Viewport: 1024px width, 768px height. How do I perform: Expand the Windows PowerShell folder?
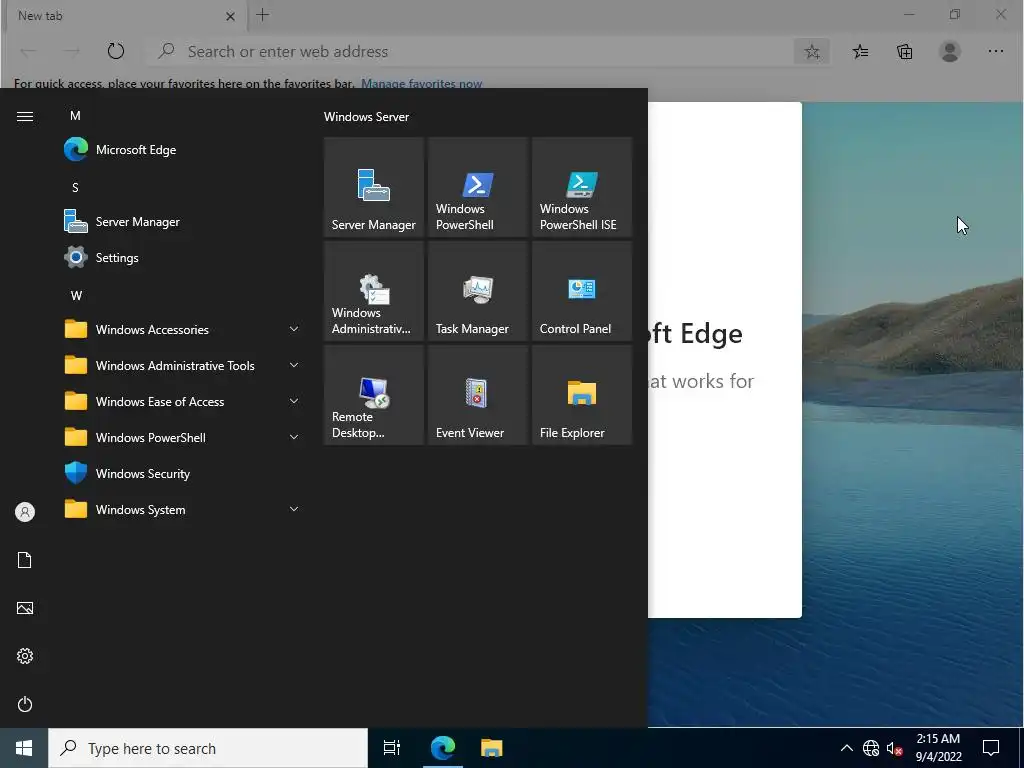coord(183,437)
